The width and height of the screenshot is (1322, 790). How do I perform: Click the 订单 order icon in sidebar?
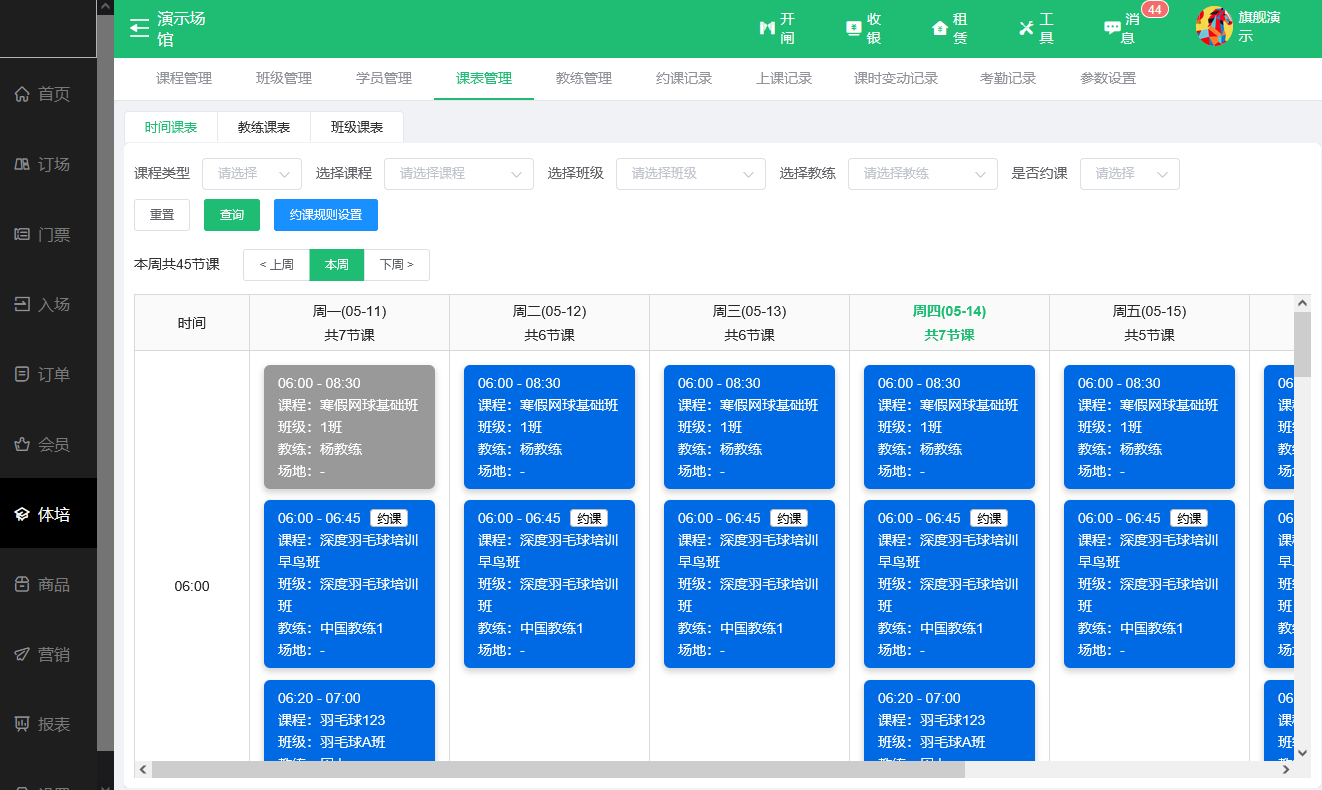coord(22,374)
